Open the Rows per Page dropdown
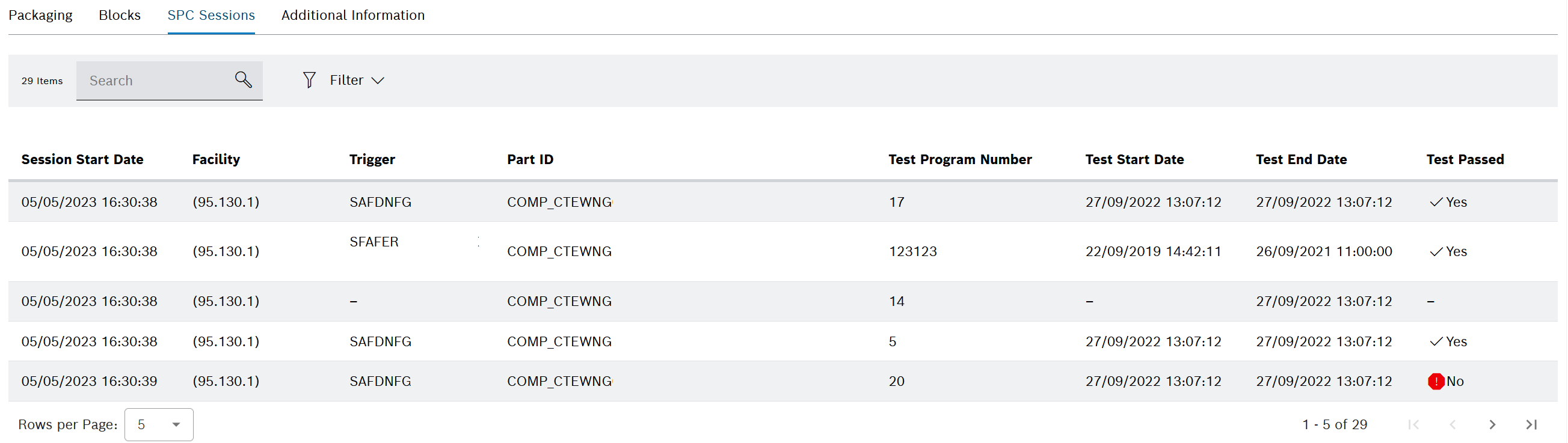The width and height of the screenshot is (1568, 443). coord(159,425)
